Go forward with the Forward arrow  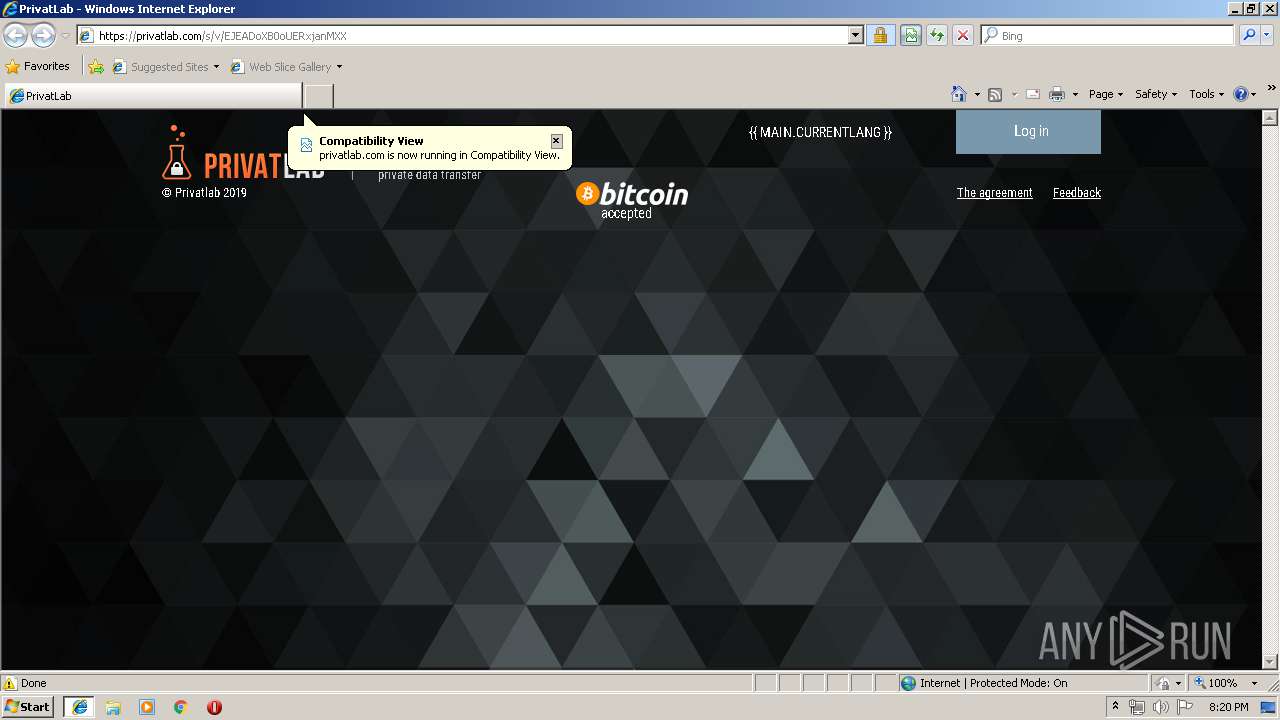click(43, 36)
